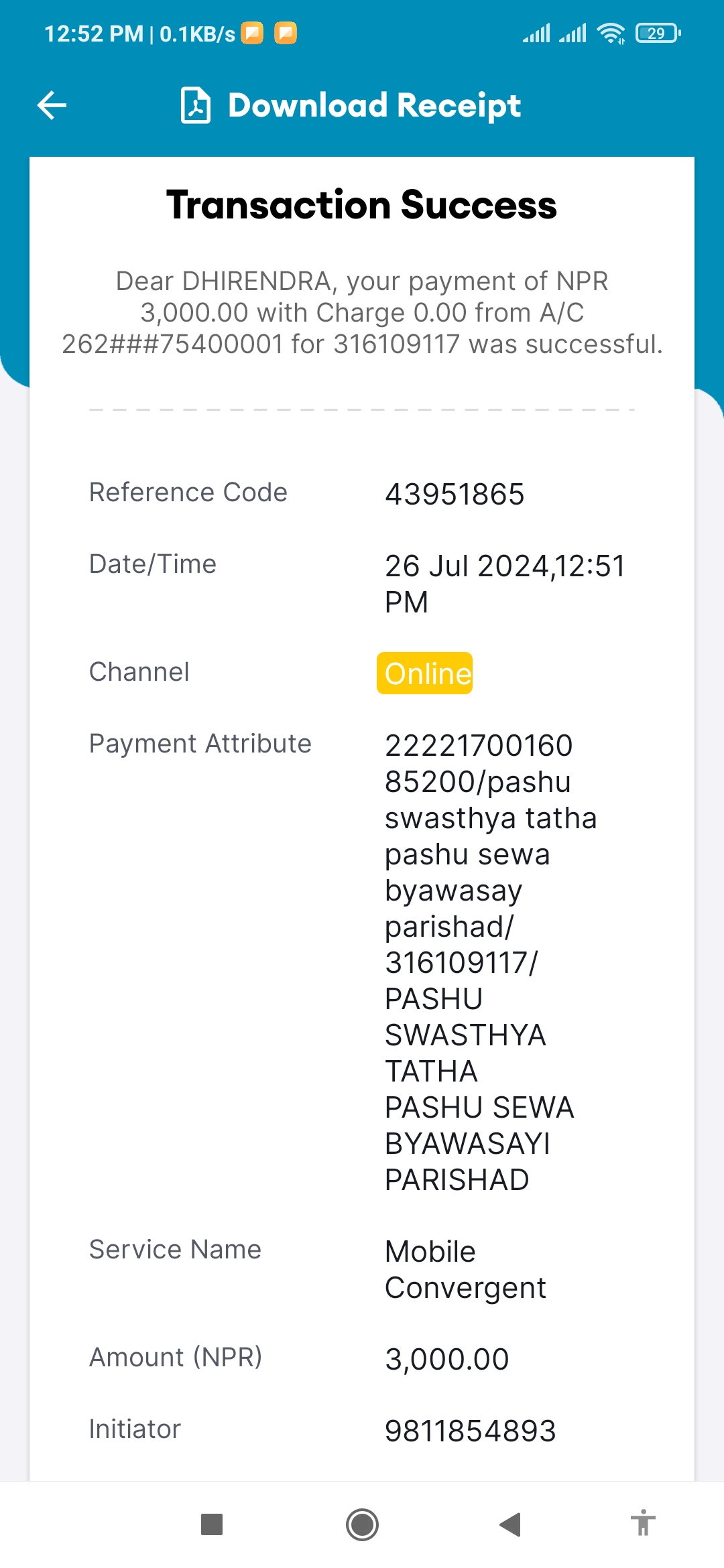Tap first orange notification icon in status bar
The width and height of the screenshot is (724, 1568).
click(x=252, y=33)
